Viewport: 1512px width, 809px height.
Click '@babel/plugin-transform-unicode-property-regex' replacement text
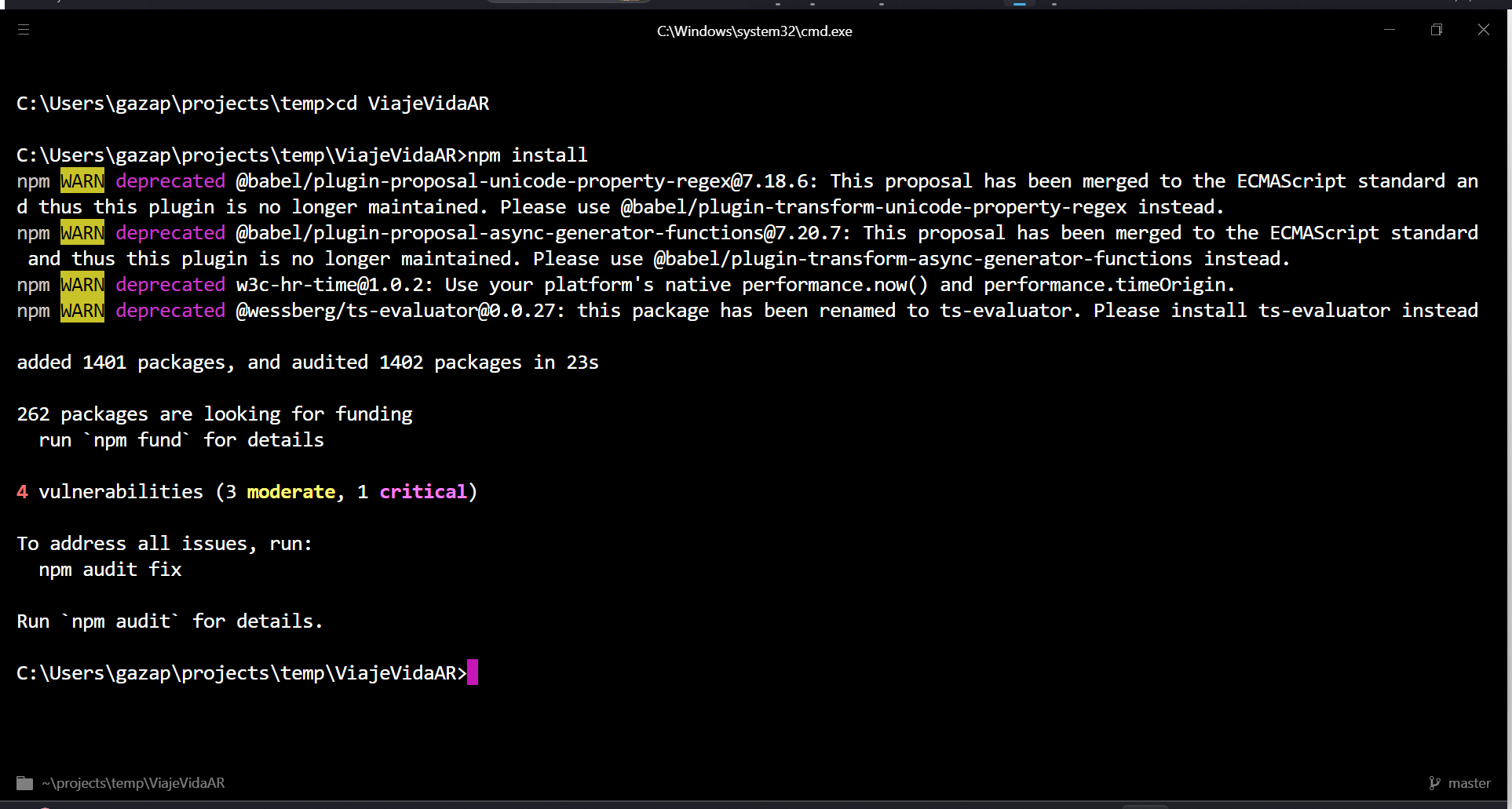[874, 207]
